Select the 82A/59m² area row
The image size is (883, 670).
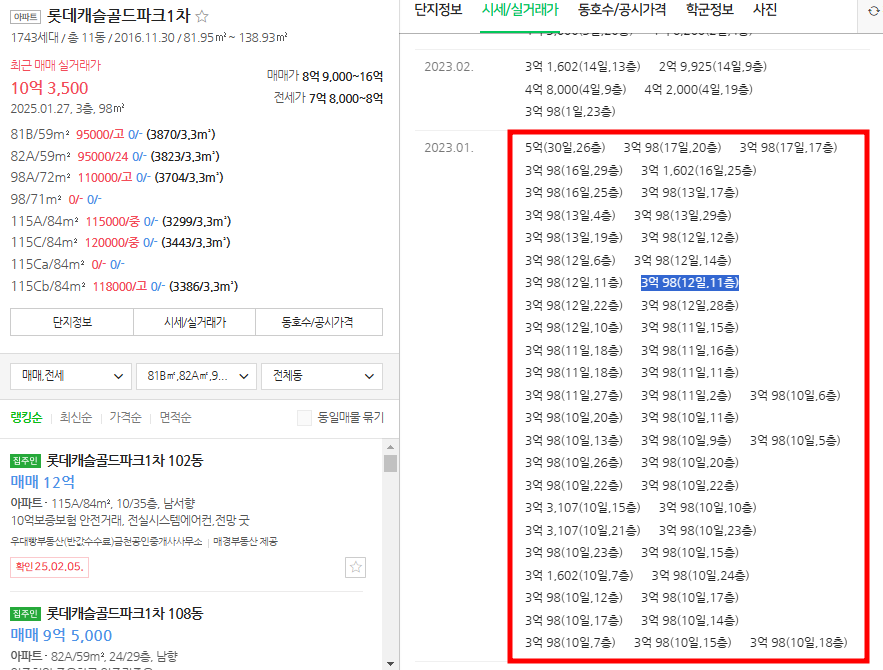point(115,156)
